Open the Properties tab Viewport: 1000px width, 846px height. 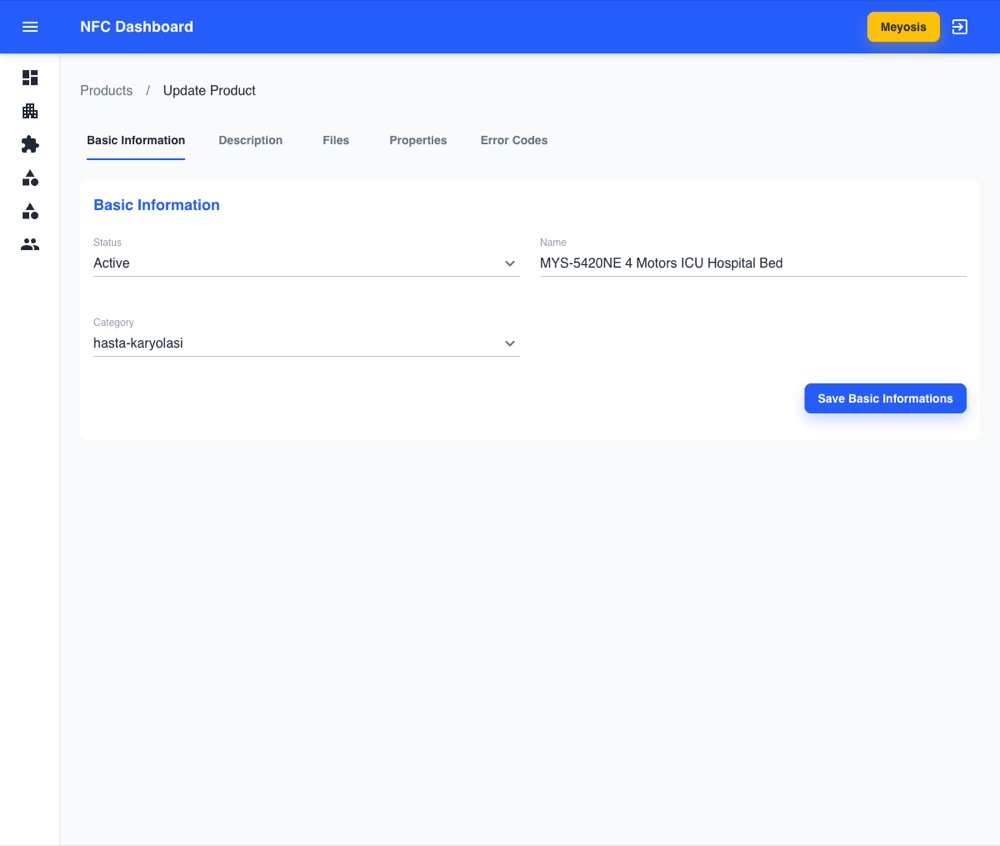point(418,140)
